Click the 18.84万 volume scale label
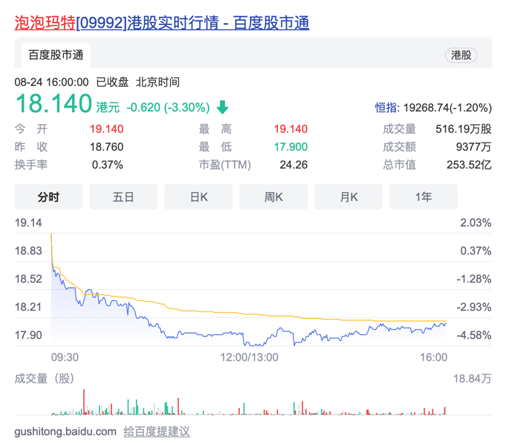Screen dimensions: 525x447 click(x=472, y=379)
